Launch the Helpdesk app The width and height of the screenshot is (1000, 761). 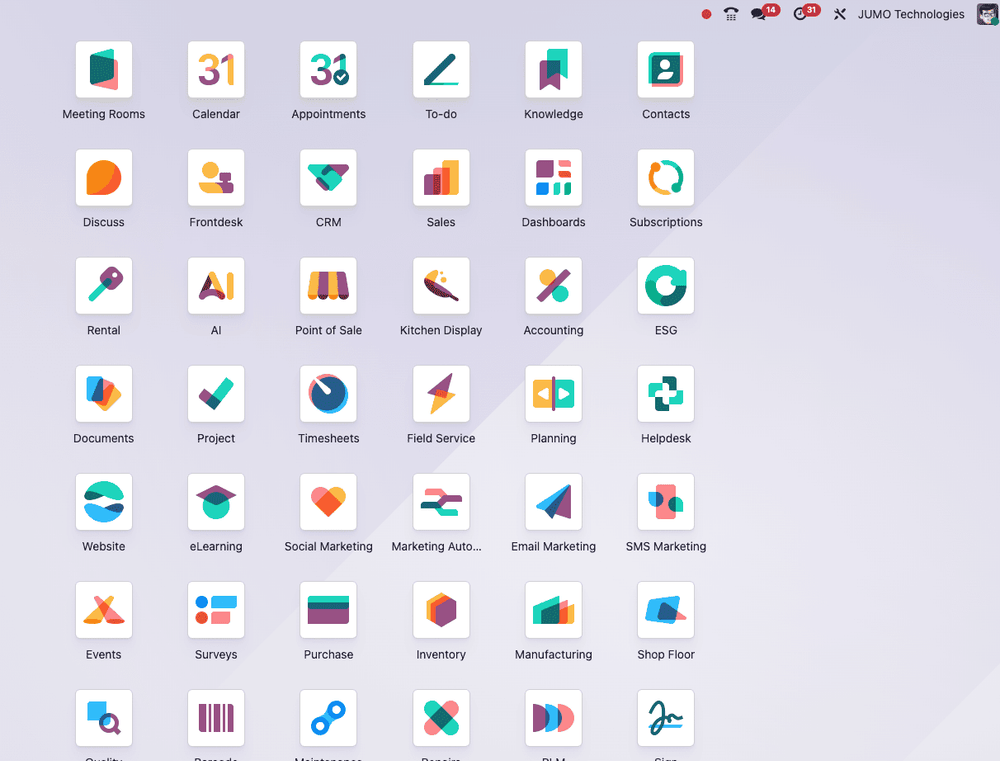coord(666,394)
